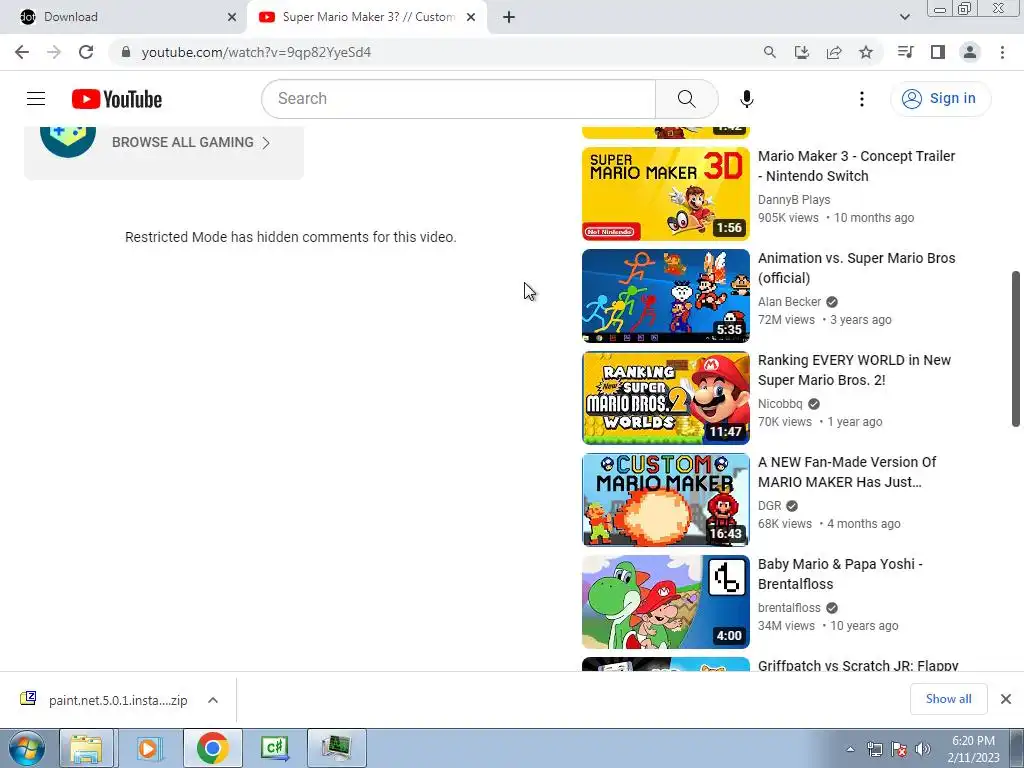Image resolution: width=1024 pixels, height=768 pixels.
Task: Click Show all downloads button
Action: coord(948,699)
